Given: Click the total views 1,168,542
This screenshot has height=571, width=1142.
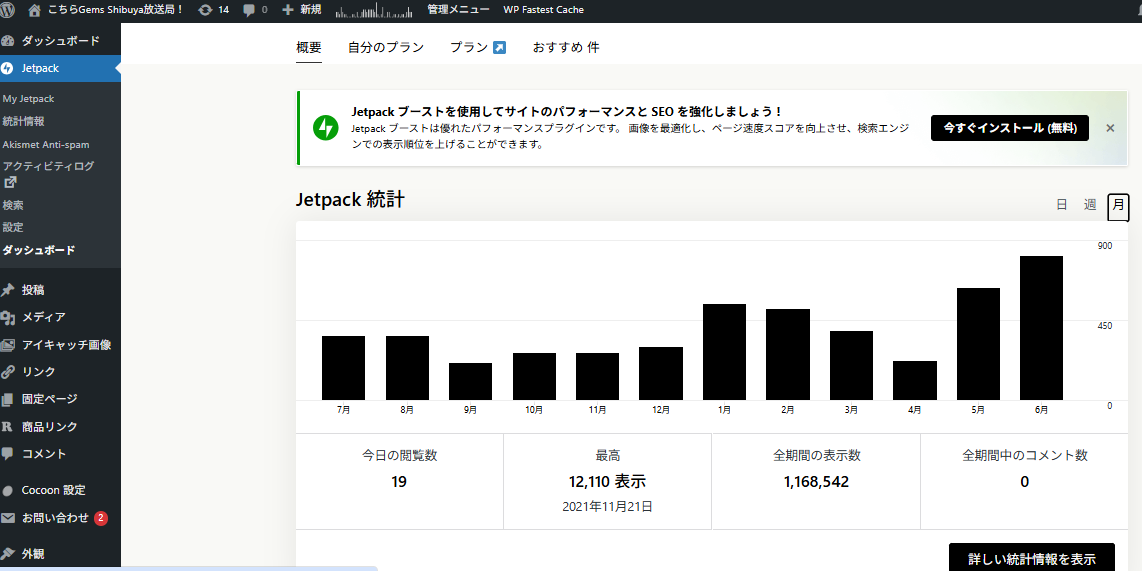Looking at the screenshot, I should pos(816,482).
